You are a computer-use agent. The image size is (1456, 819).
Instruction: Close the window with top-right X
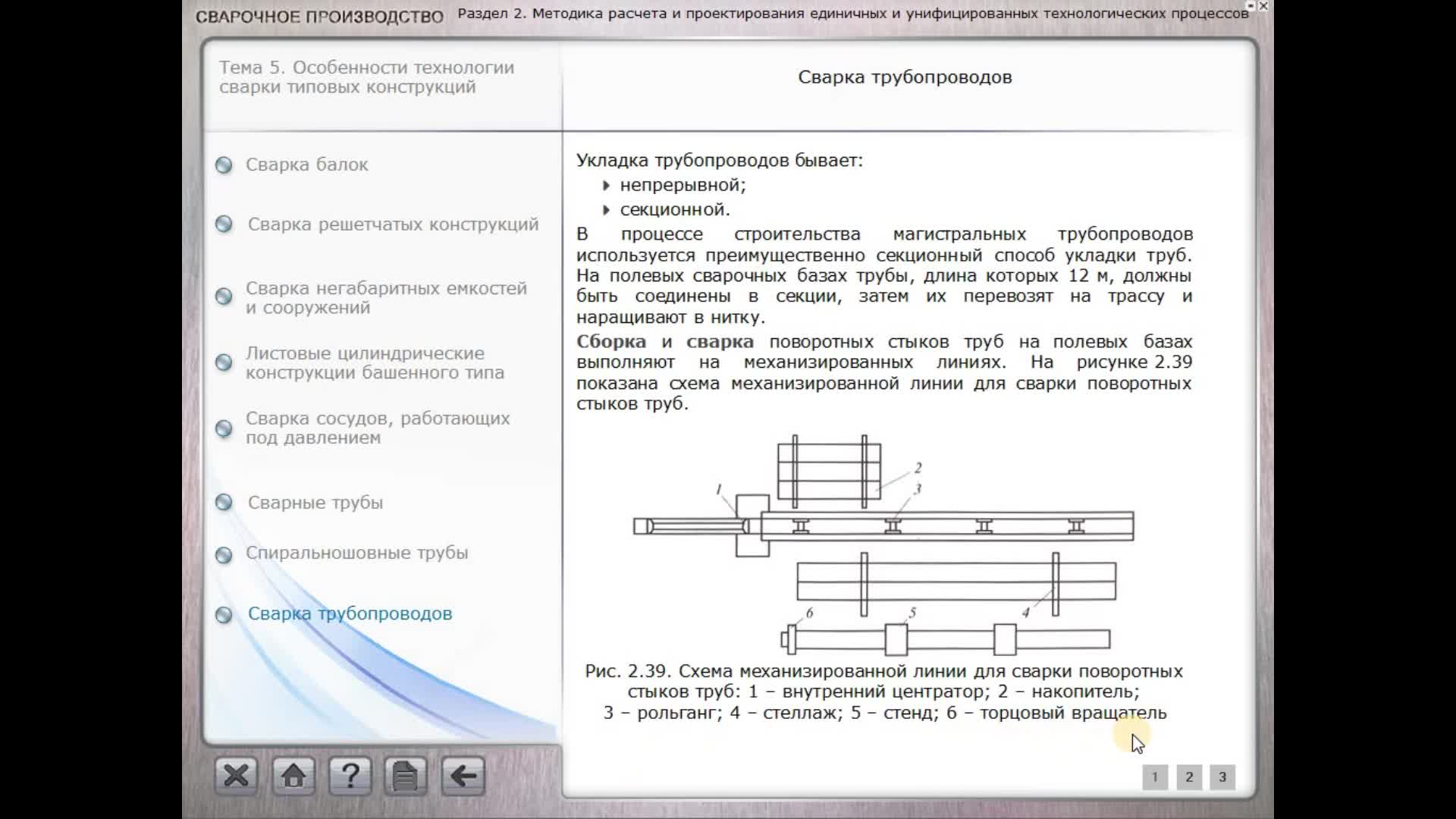(x=1263, y=6)
